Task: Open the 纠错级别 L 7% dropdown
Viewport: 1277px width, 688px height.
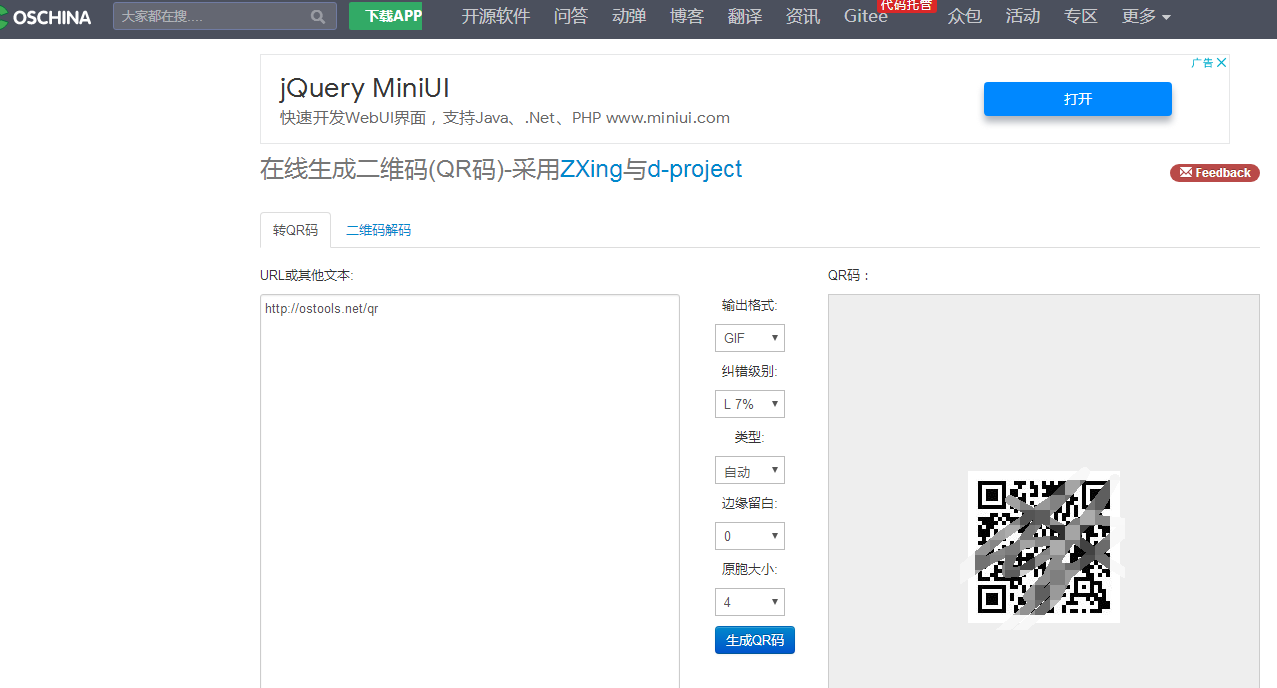Action: [749, 404]
